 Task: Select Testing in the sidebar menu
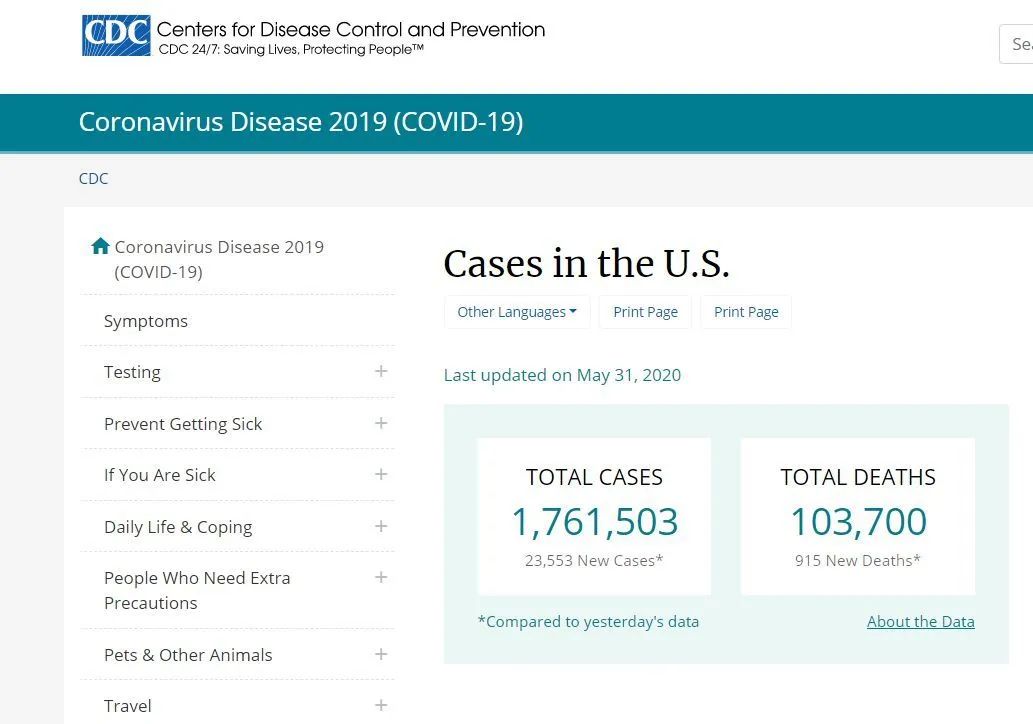click(132, 372)
